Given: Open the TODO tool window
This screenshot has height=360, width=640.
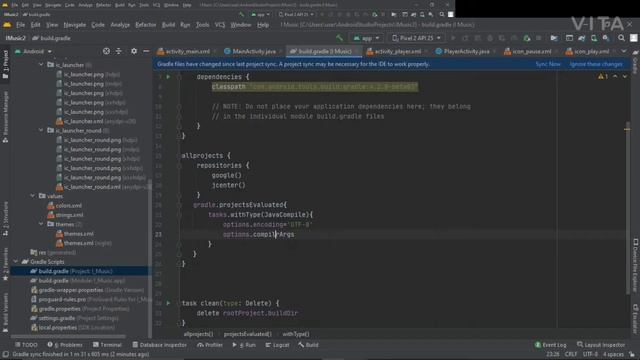Looking at the screenshot, I should pos(26,345).
